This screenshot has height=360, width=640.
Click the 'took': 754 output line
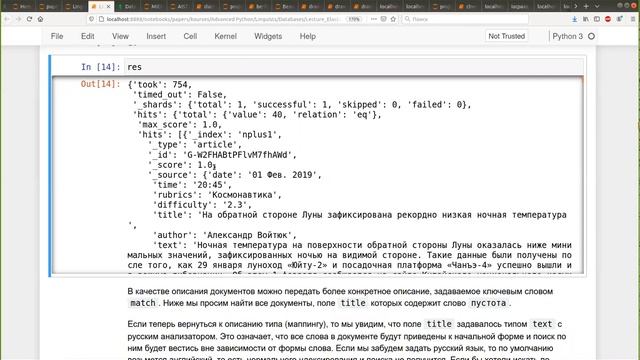pos(160,84)
